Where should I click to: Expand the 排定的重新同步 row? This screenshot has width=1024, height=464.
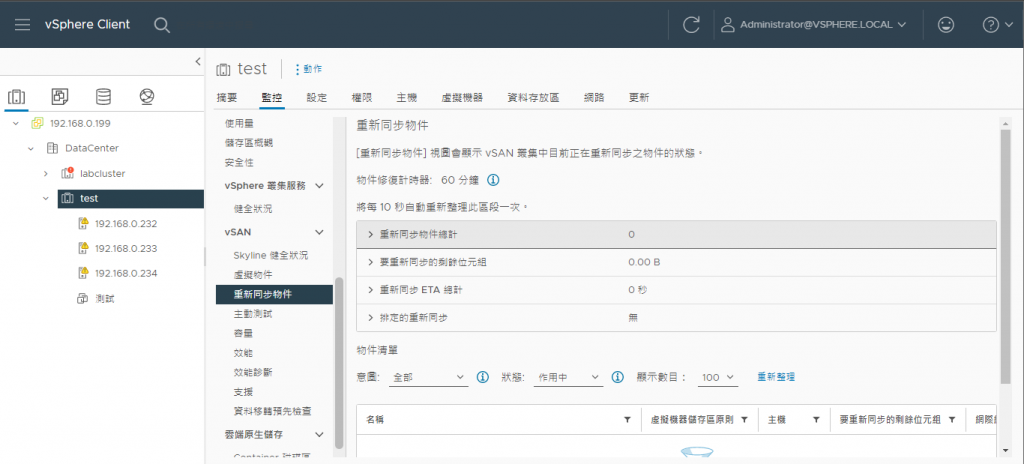371,318
